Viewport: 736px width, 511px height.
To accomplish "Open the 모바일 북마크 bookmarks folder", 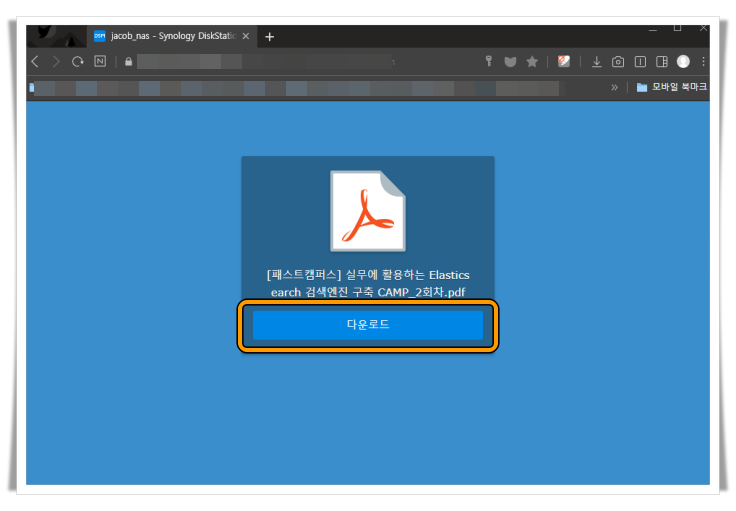I will tap(672, 87).
